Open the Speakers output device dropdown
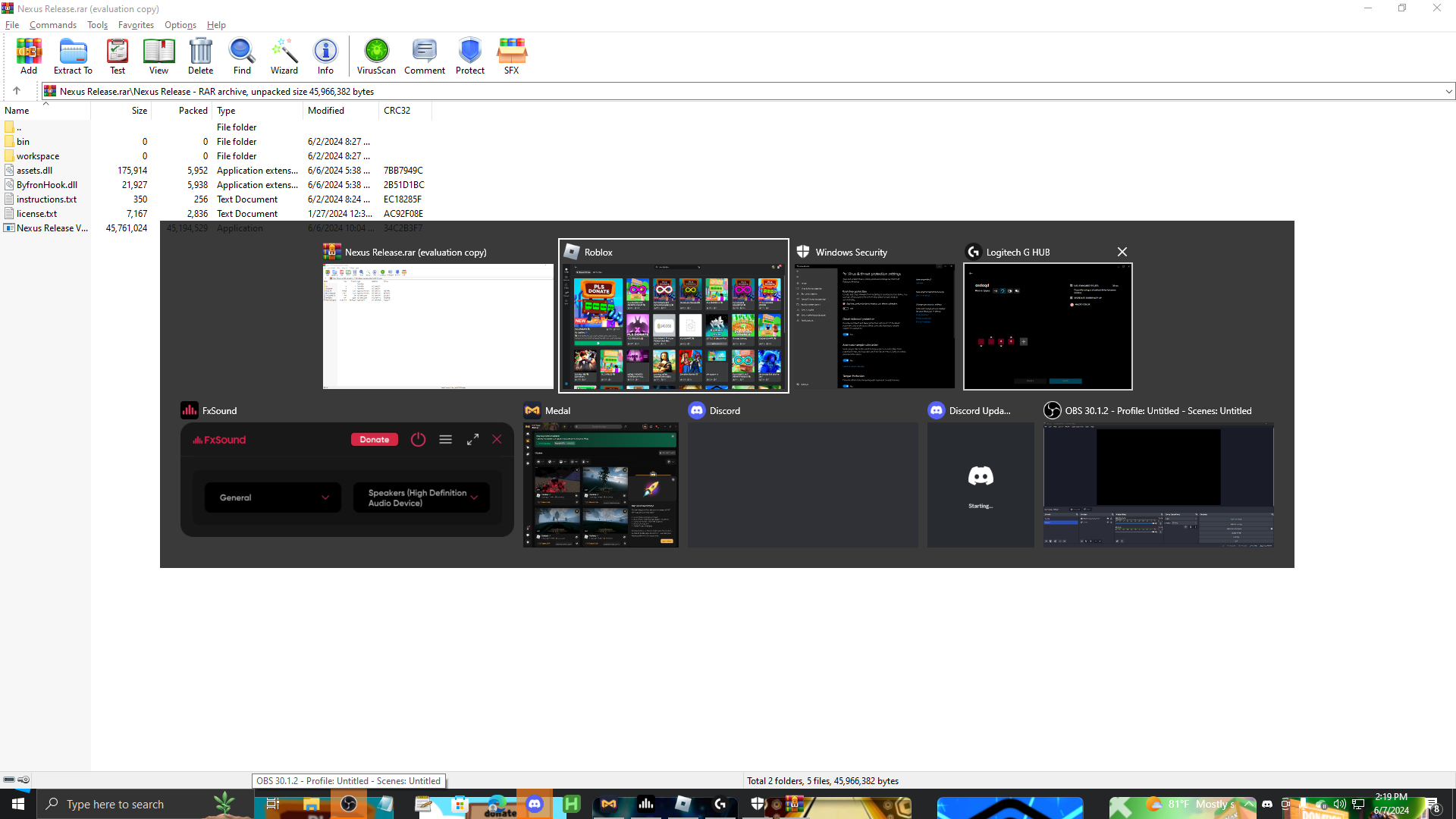1456x819 pixels. pos(422,498)
